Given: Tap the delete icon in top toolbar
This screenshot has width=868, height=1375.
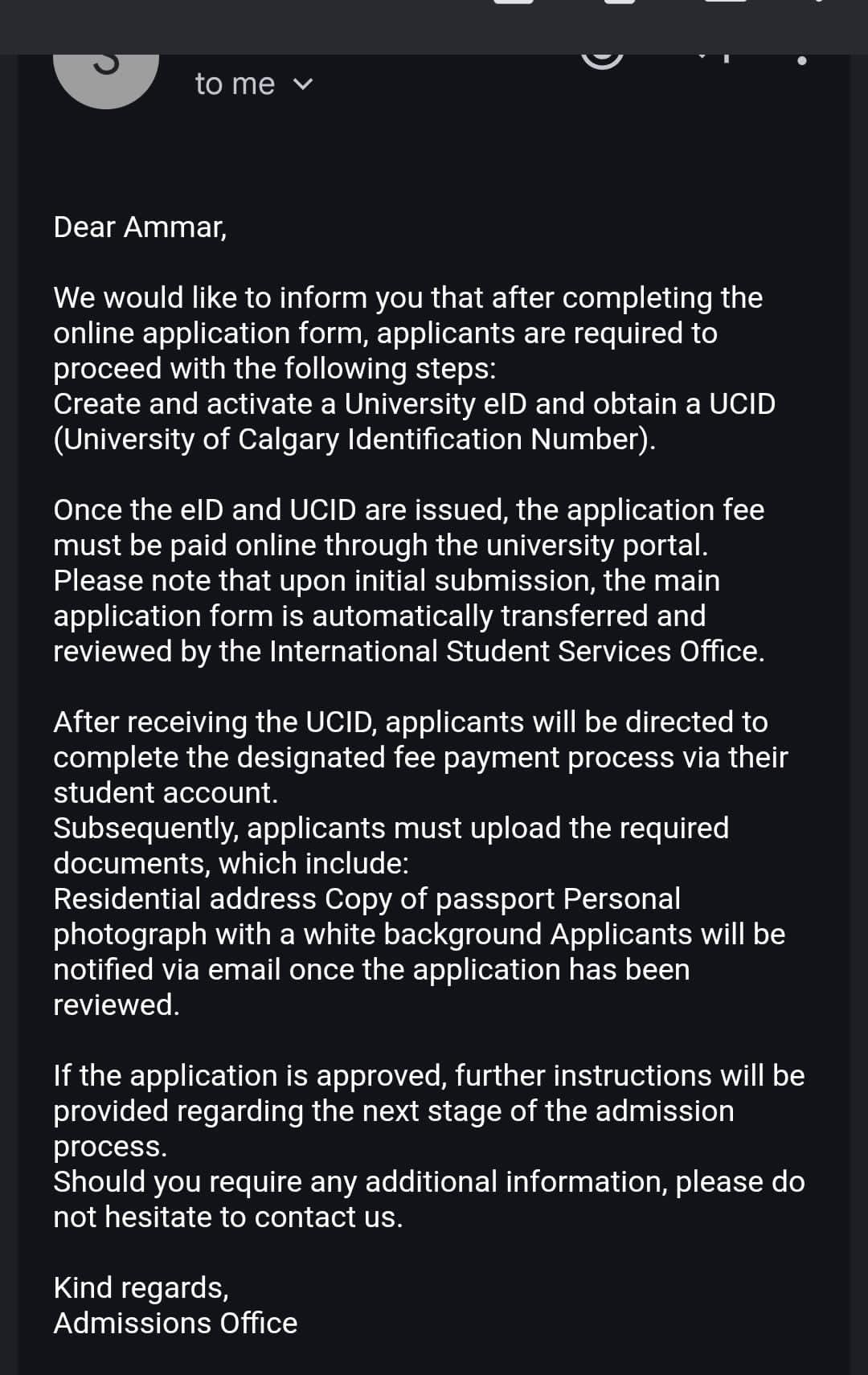Looking at the screenshot, I should point(620,2).
